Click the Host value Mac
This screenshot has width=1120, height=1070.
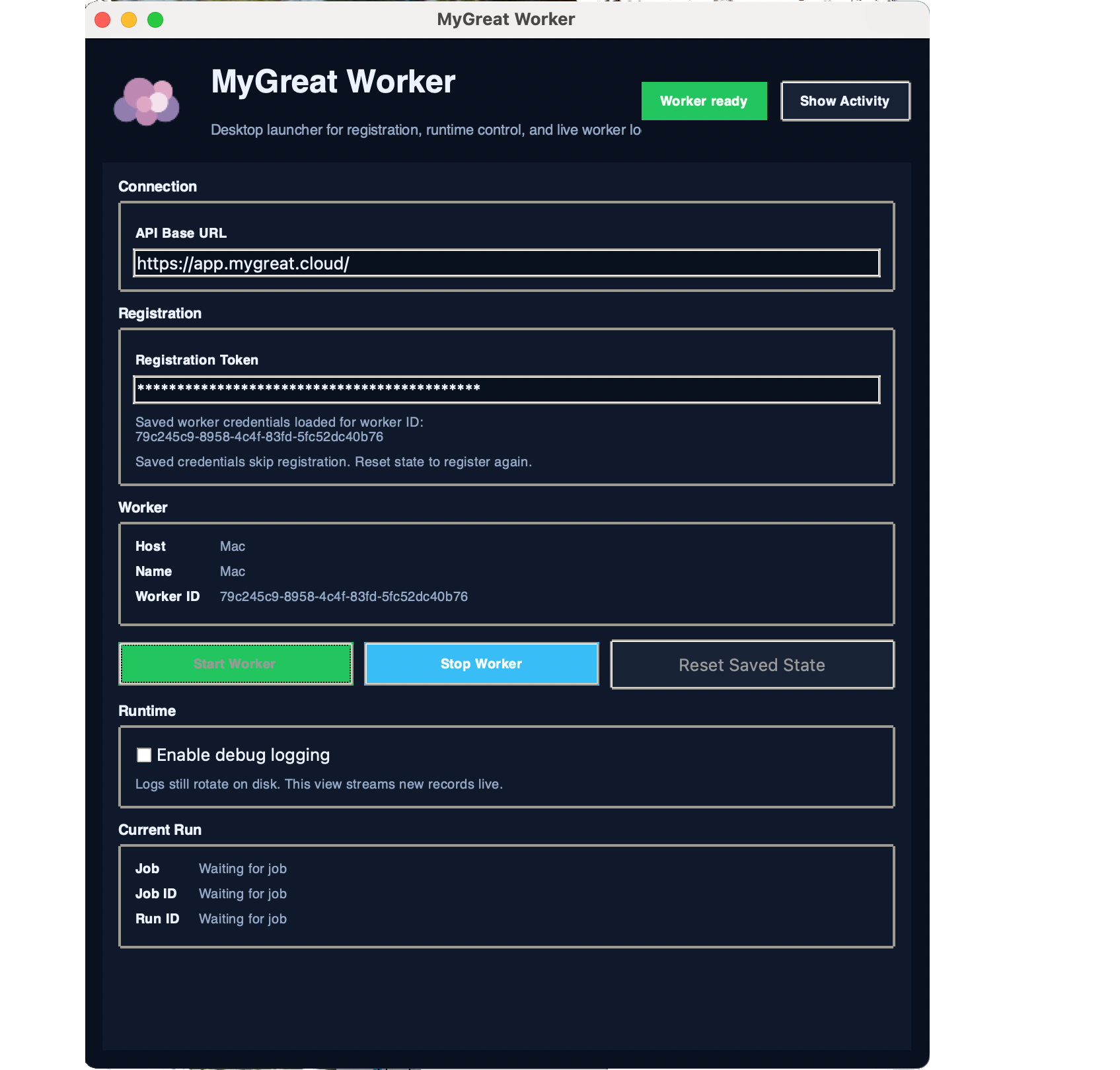[x=233, y=546]
